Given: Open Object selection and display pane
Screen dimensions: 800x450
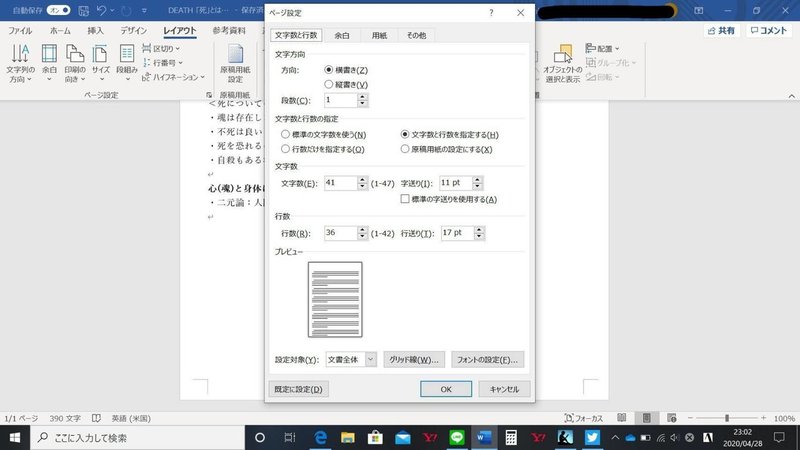Looking at the screenshot, I should point(562,64).
